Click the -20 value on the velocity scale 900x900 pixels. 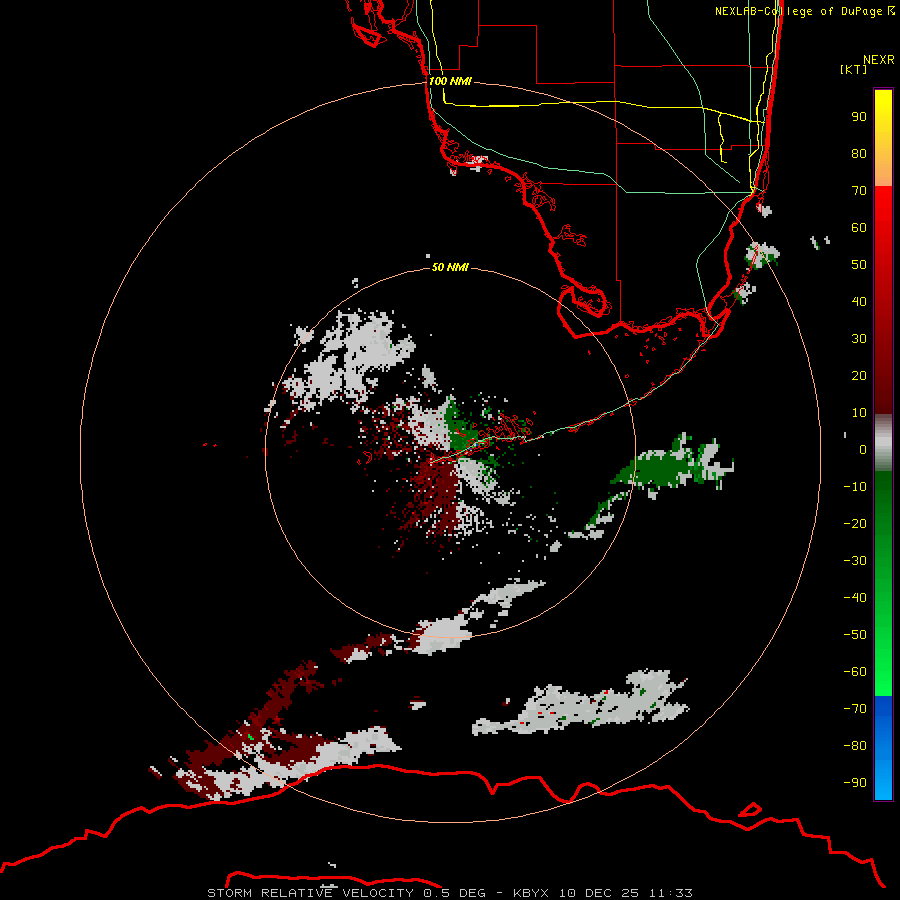855,523
